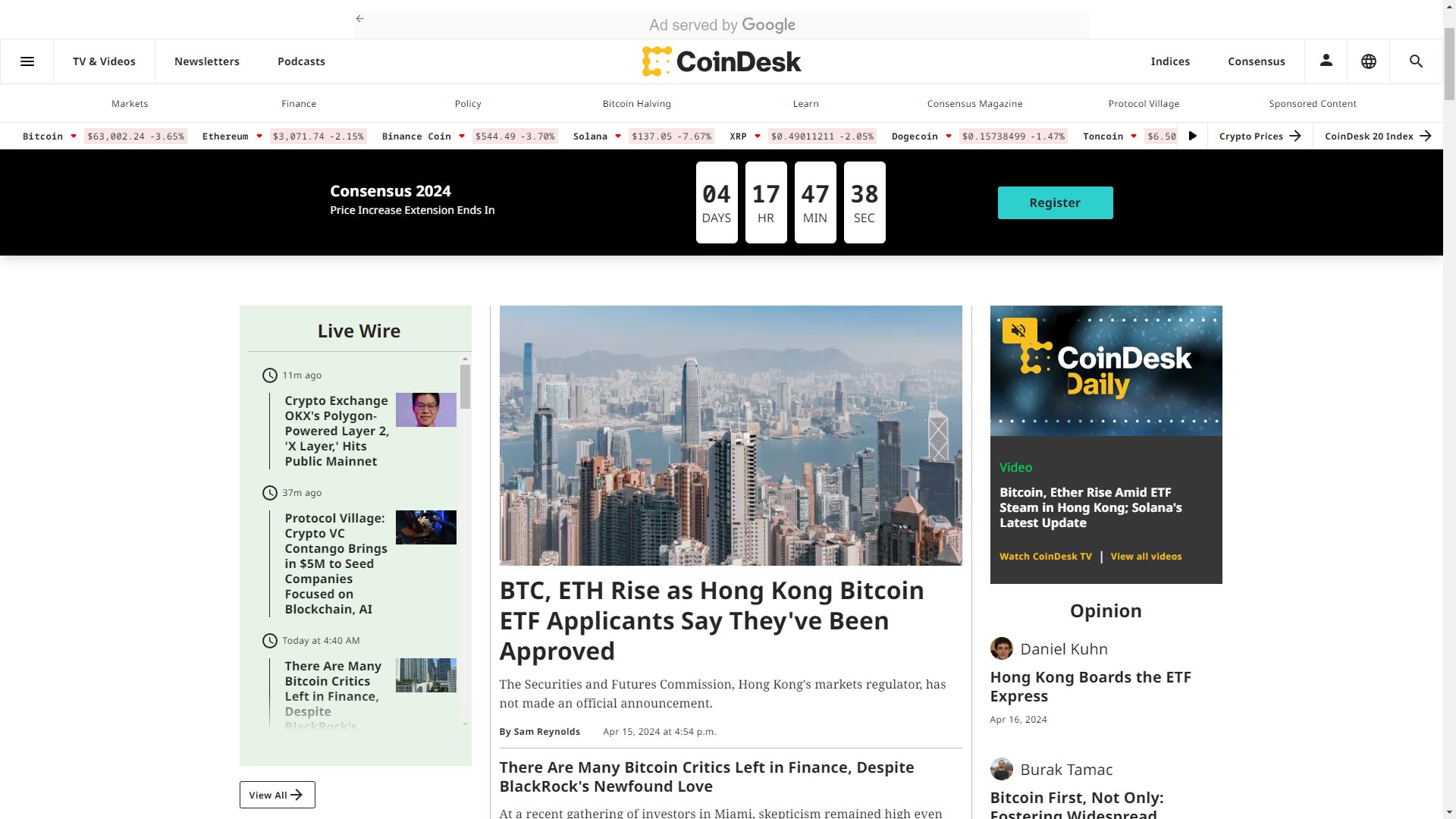Click the CoinDesk logo
Screen dimensions: 1456x819
coord(721,61)
